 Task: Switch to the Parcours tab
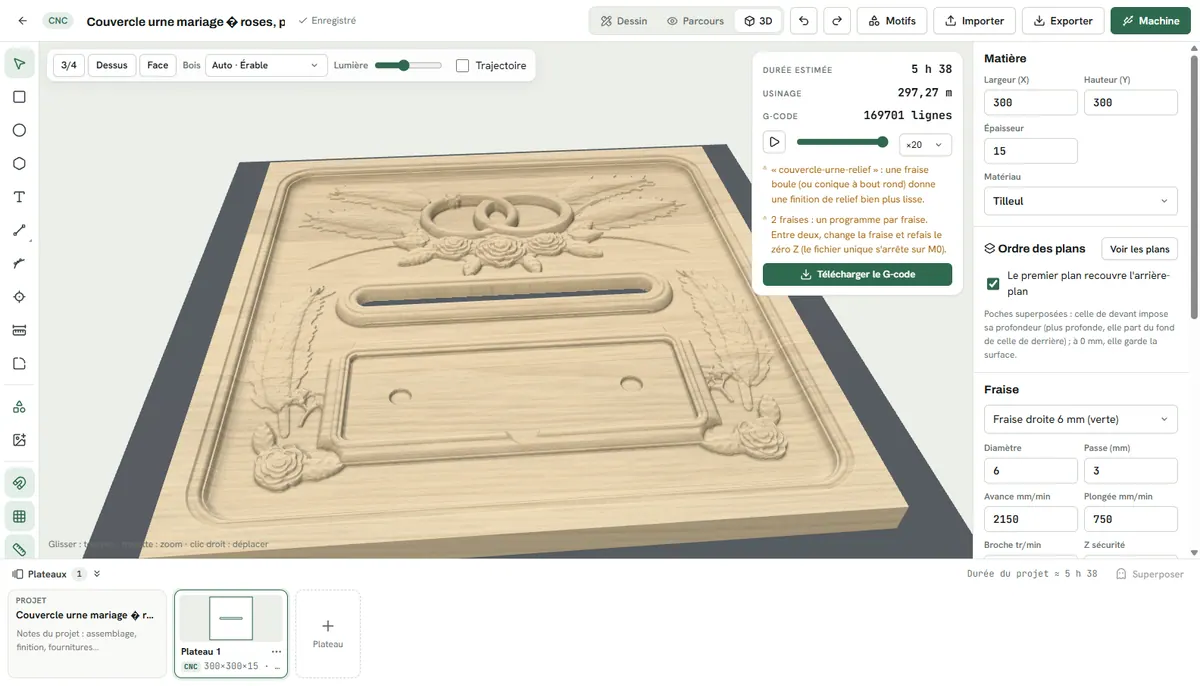point(695,20)
